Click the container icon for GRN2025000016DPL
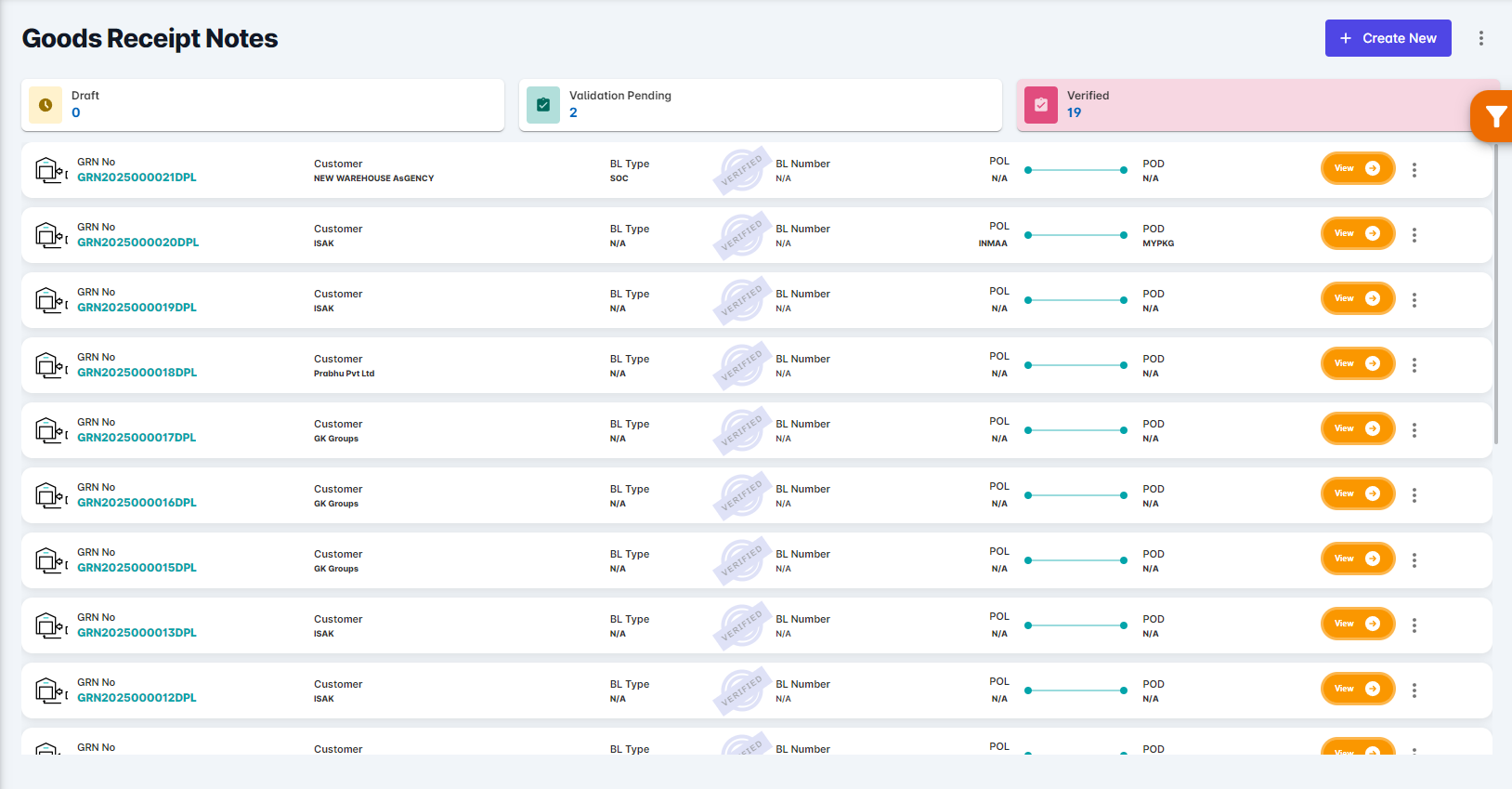This screenshot has height=789, width=1512. [x=49, y=495]
